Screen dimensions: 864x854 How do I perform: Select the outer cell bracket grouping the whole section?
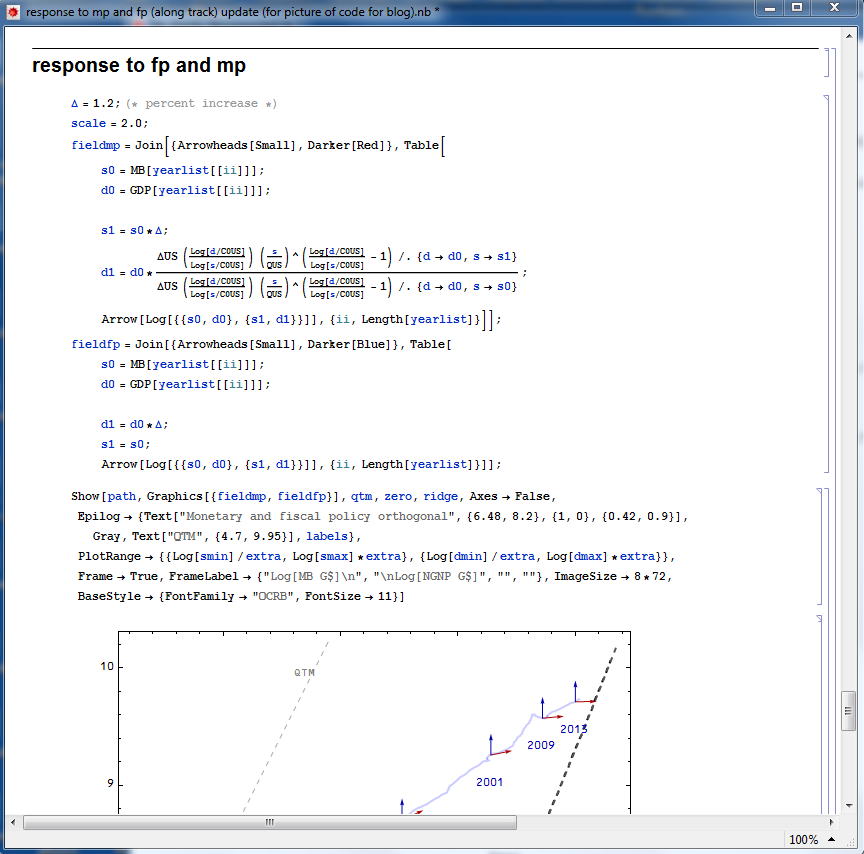(837, 400)
